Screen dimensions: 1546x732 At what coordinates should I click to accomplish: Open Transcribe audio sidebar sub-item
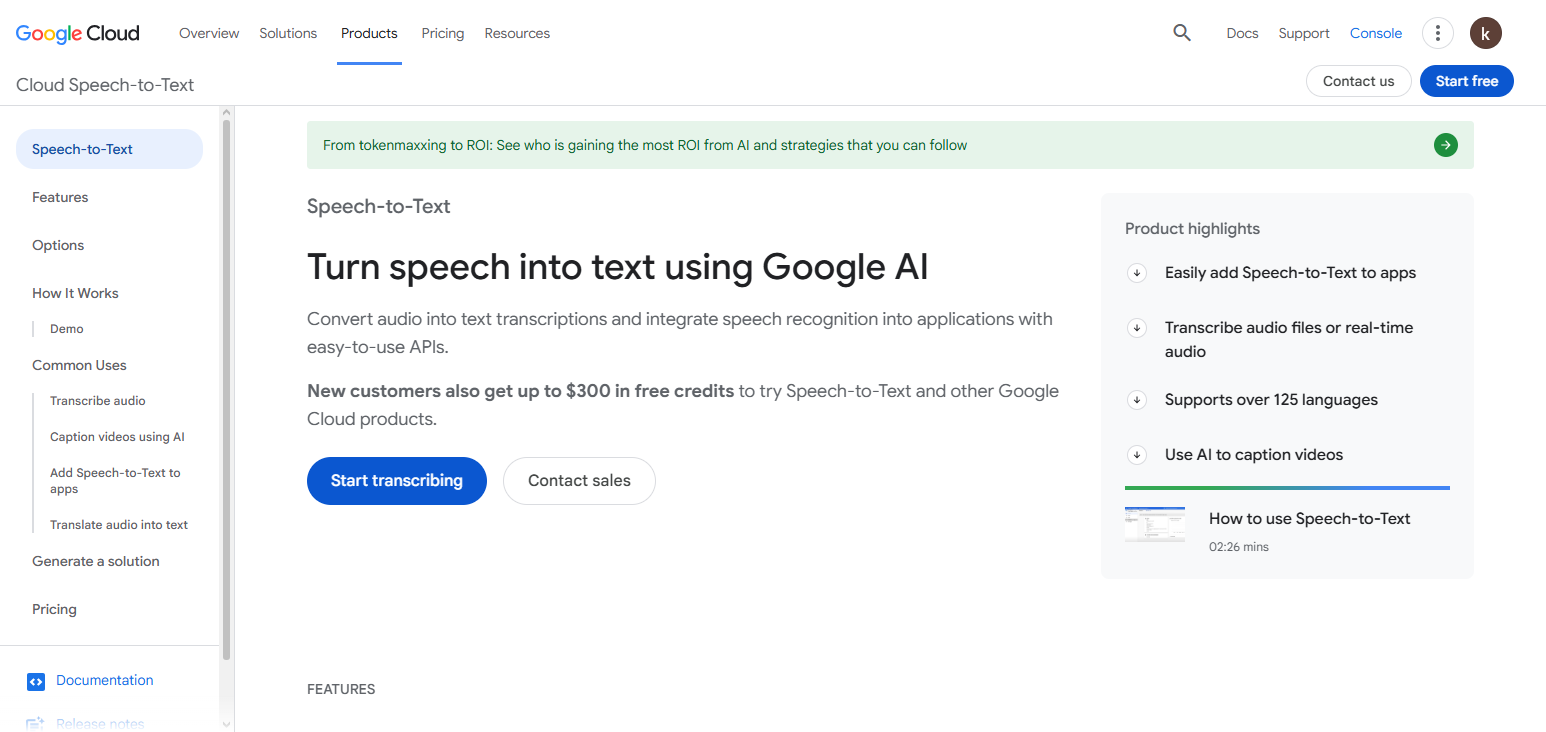click(98, 401)
